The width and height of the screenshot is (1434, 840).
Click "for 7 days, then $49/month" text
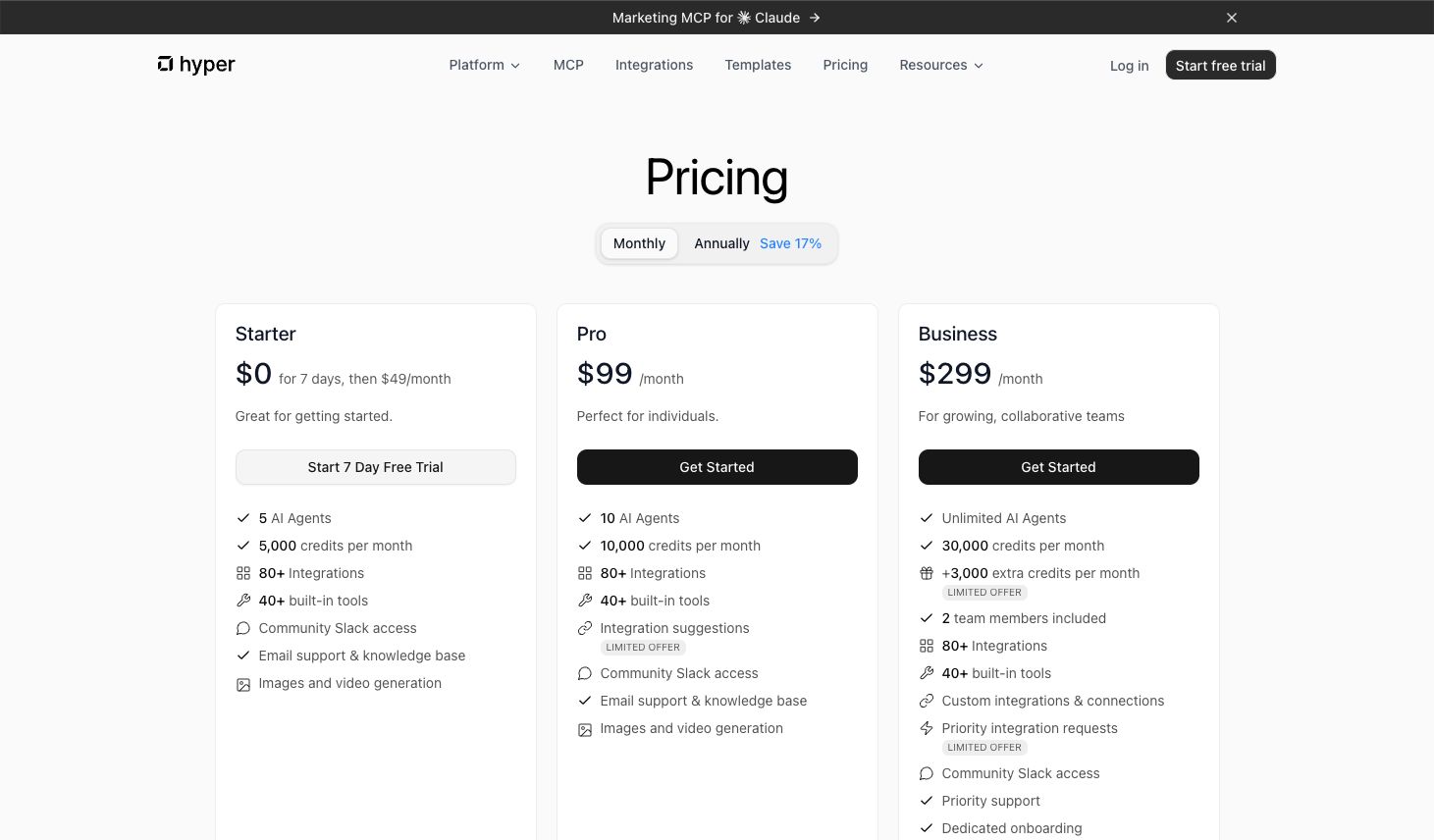pyautogui.click(x=365, y=379)
